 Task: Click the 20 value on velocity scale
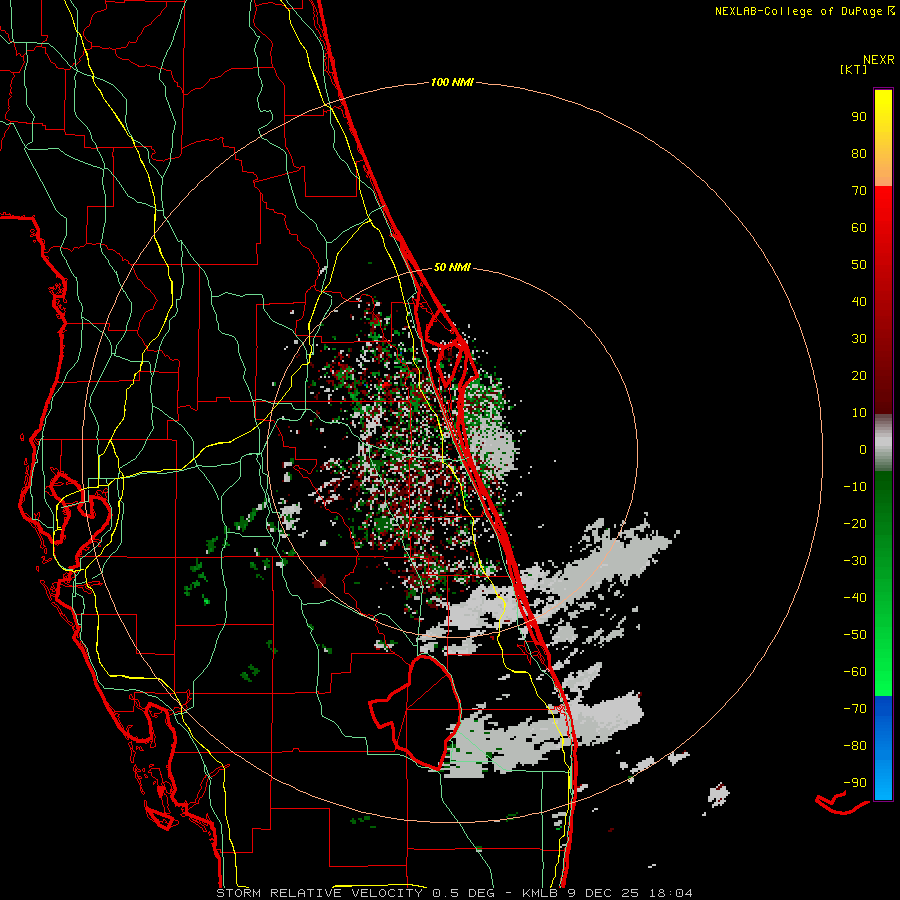859,376
